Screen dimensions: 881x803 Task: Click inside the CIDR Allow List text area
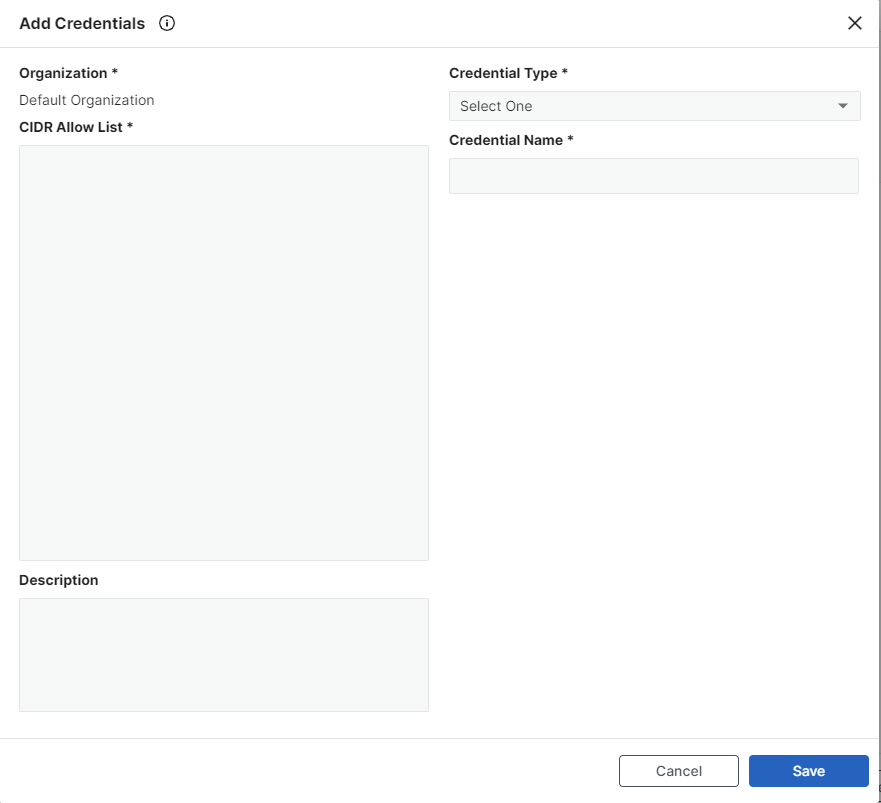[x=224, y=352]
